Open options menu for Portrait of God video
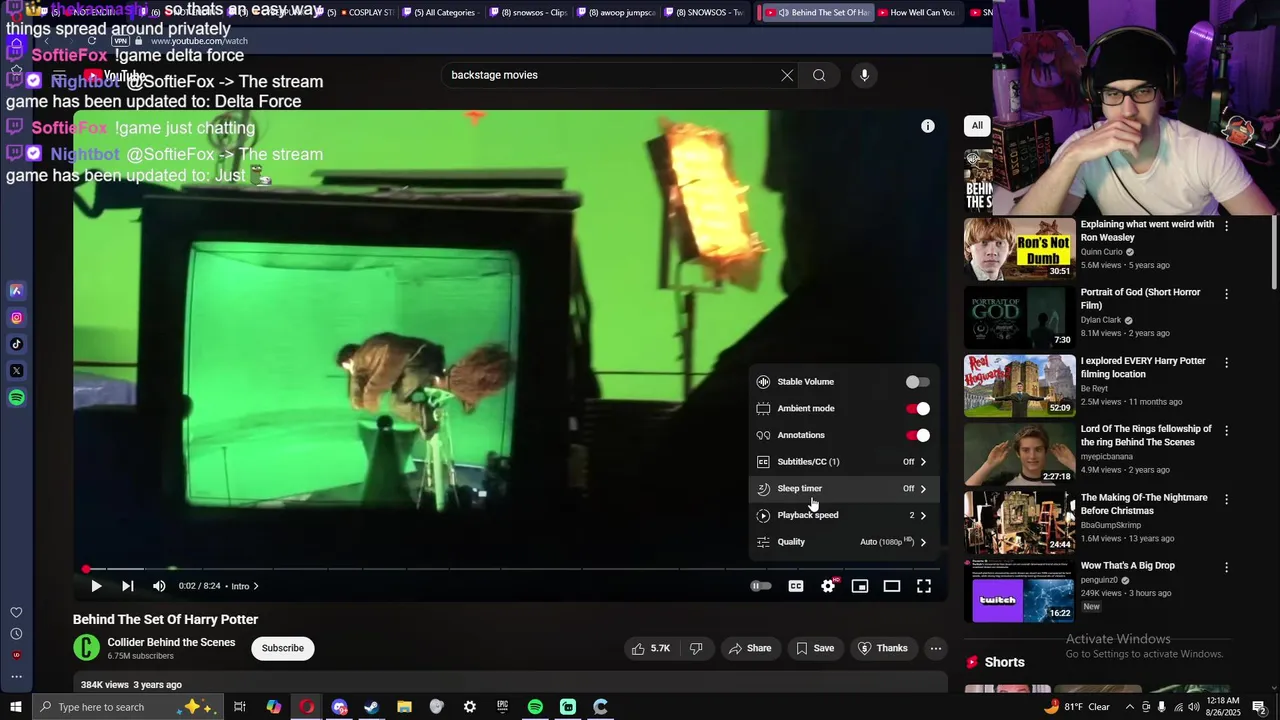1280x720 pixels. pos(1226,294)
